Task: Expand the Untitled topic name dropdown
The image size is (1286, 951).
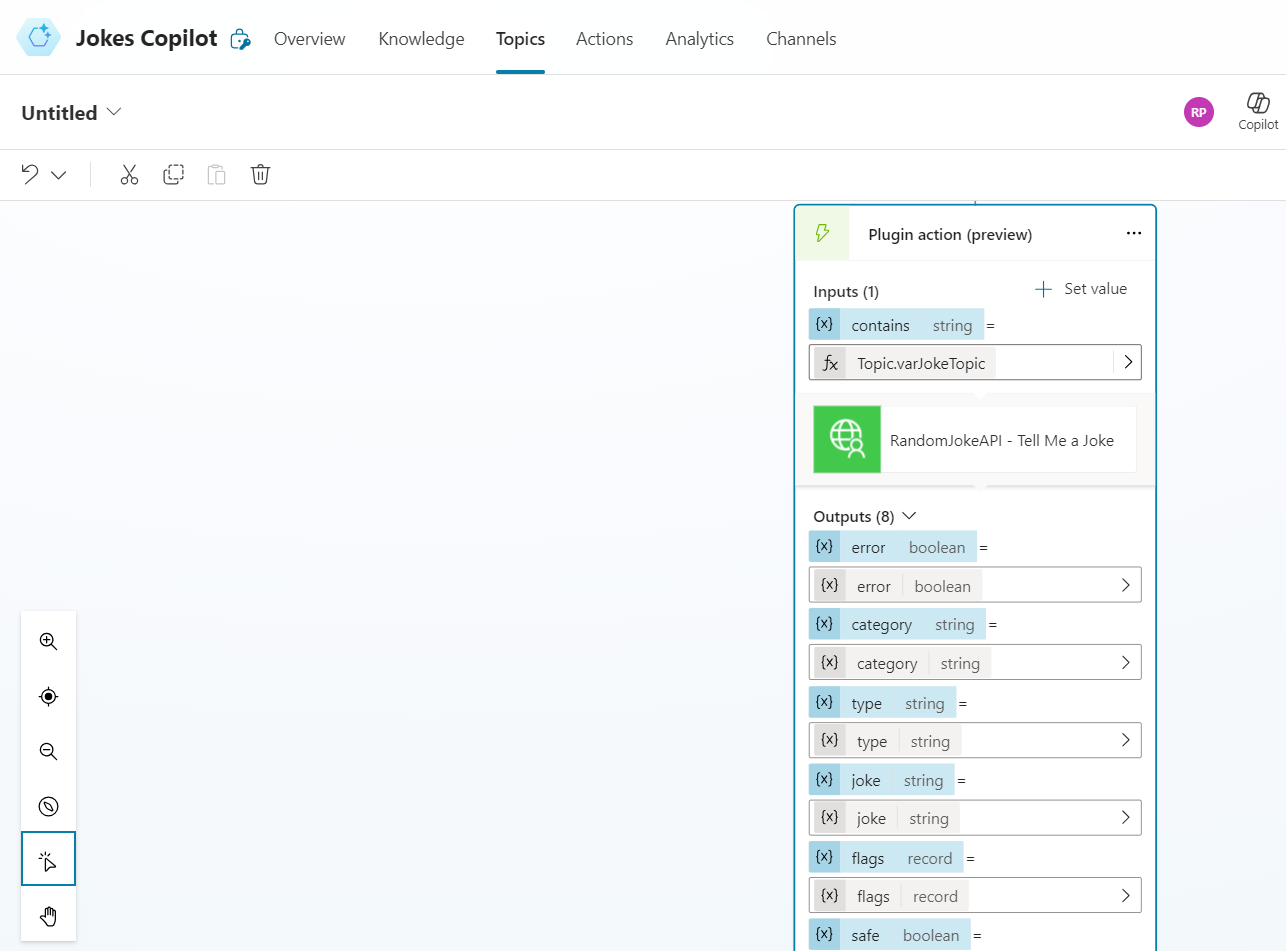Action: pos(114,112)
